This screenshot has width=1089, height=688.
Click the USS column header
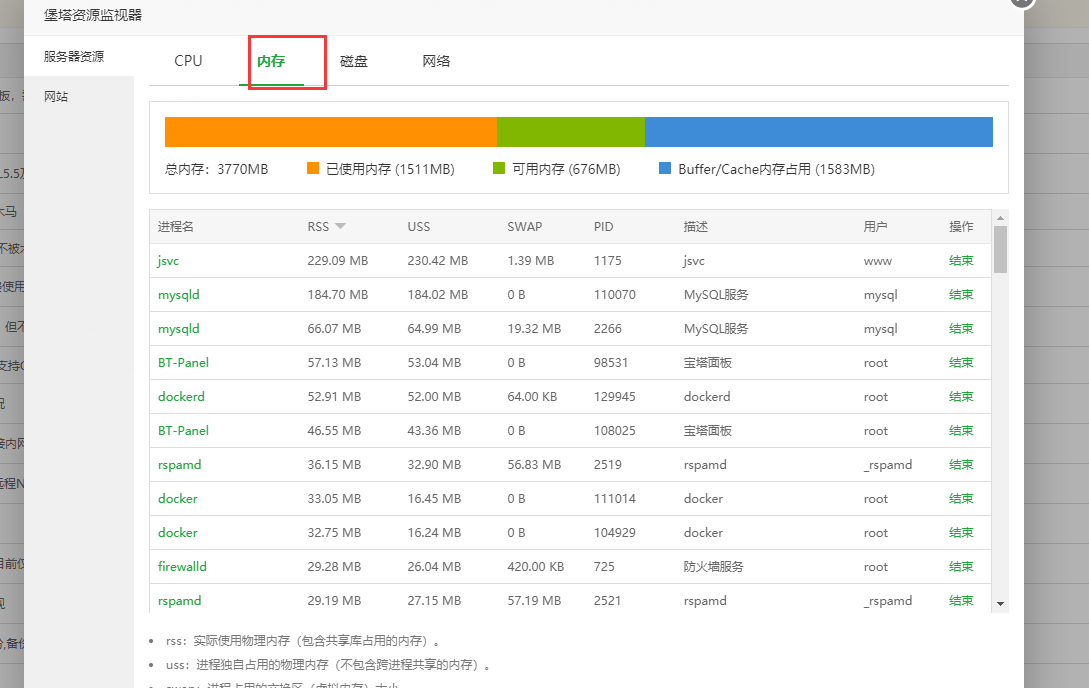pyautogui.click(x=419, y=226)
